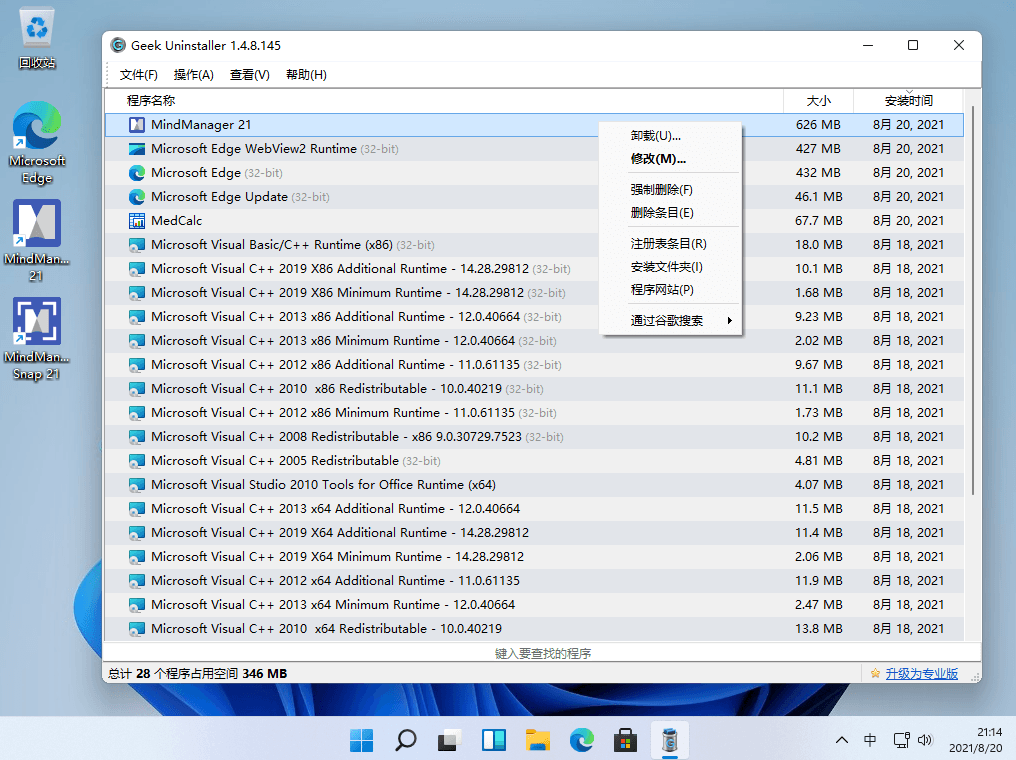Screen dimensions: 1016x760
Task: Open the 帮助(H) menu
Action: tap(306, 75)
